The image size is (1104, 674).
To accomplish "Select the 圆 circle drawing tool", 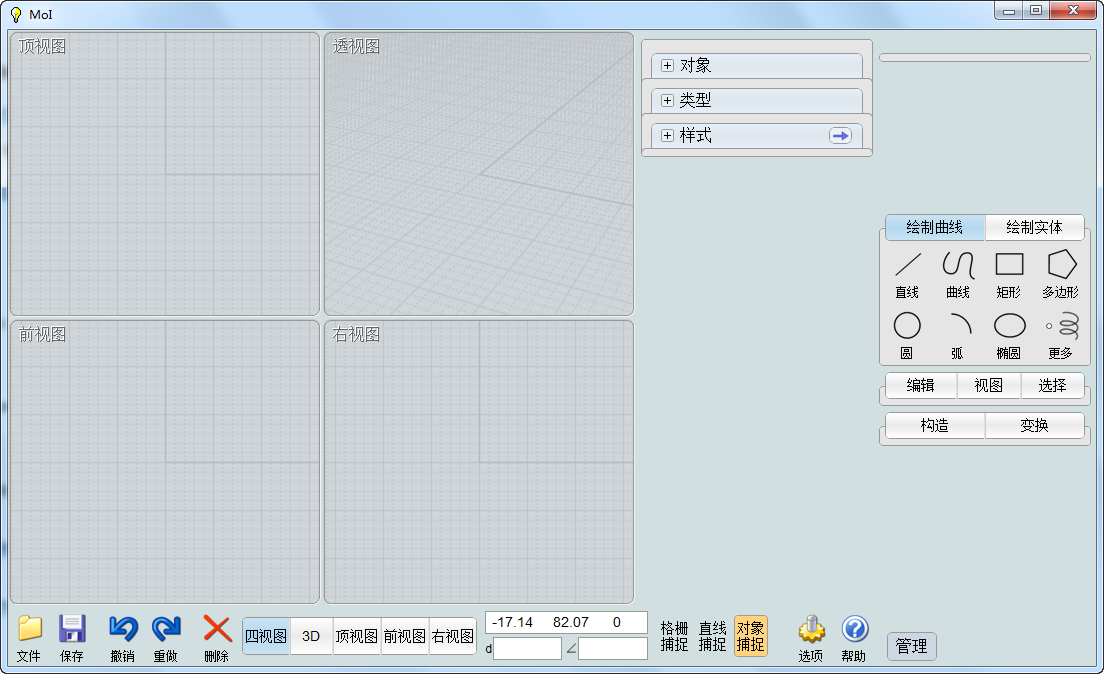I will tap(906, 333).
